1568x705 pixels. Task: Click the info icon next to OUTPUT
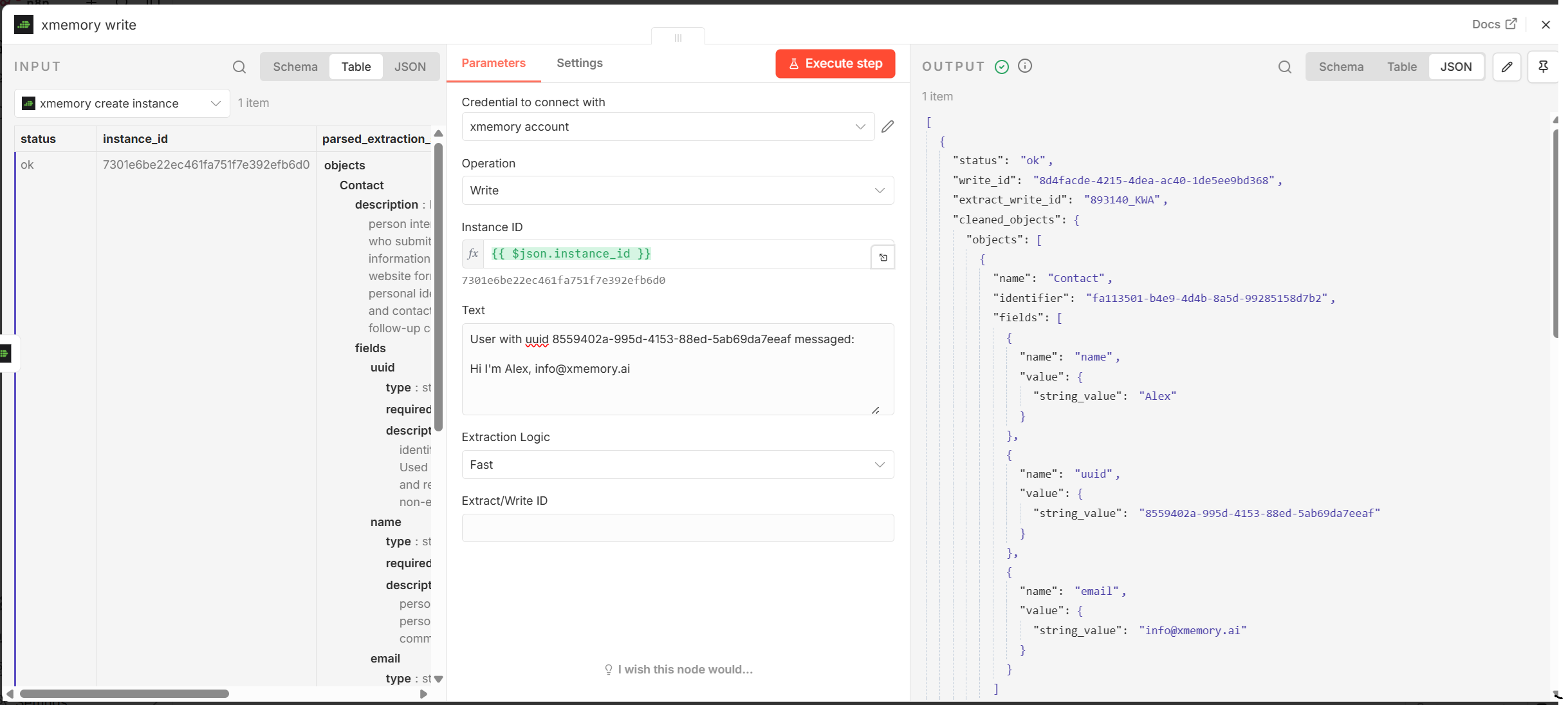pos(1024,66)
